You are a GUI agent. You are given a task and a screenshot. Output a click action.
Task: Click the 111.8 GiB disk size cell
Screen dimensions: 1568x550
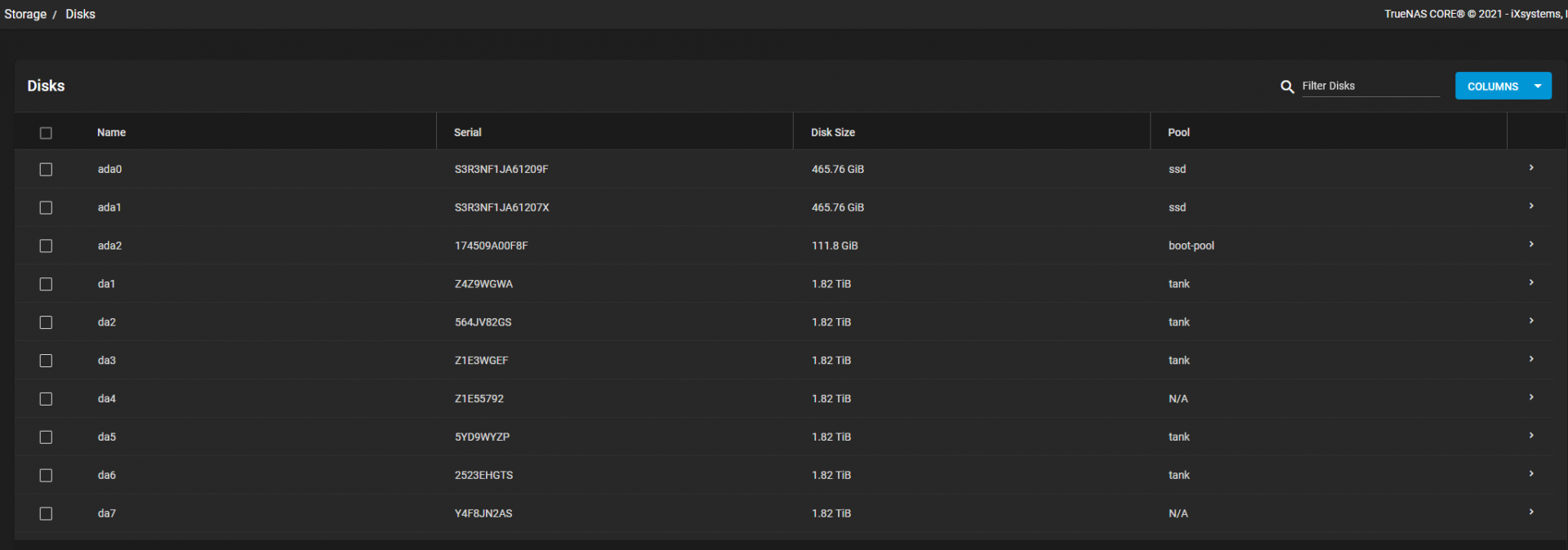(835, 246)
